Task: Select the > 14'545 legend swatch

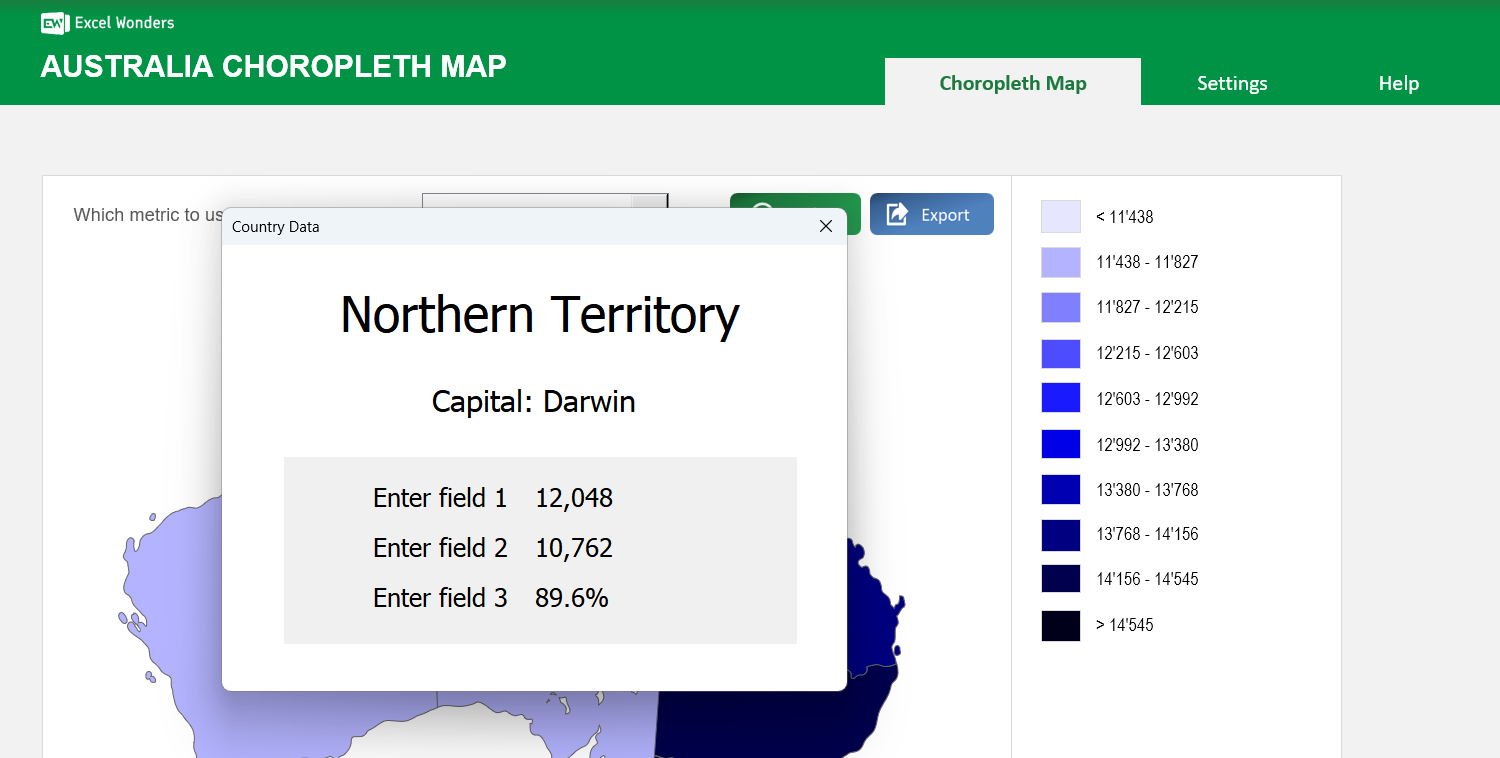Action: coord(1060,625)
